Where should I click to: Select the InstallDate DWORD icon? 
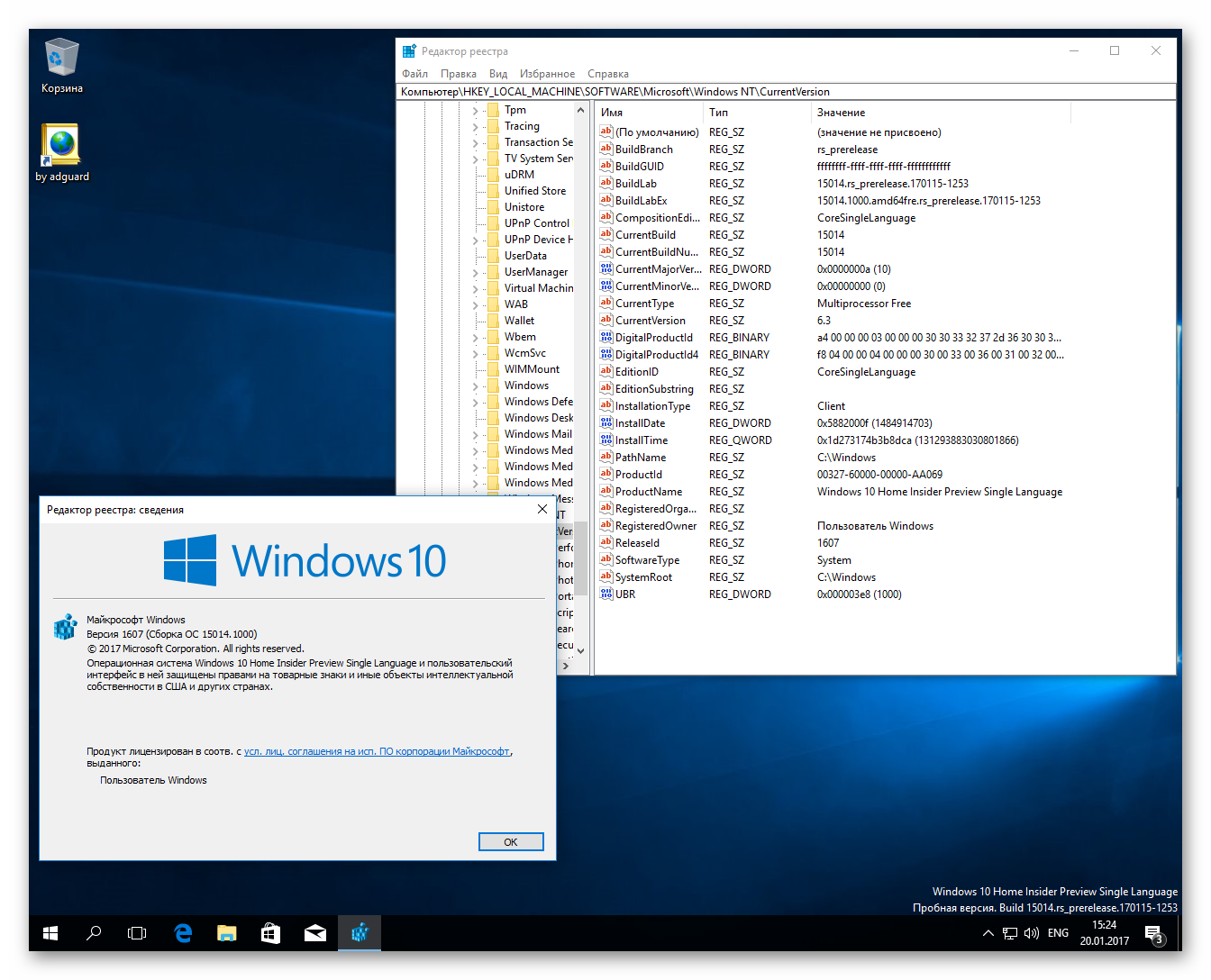[606, 422]
